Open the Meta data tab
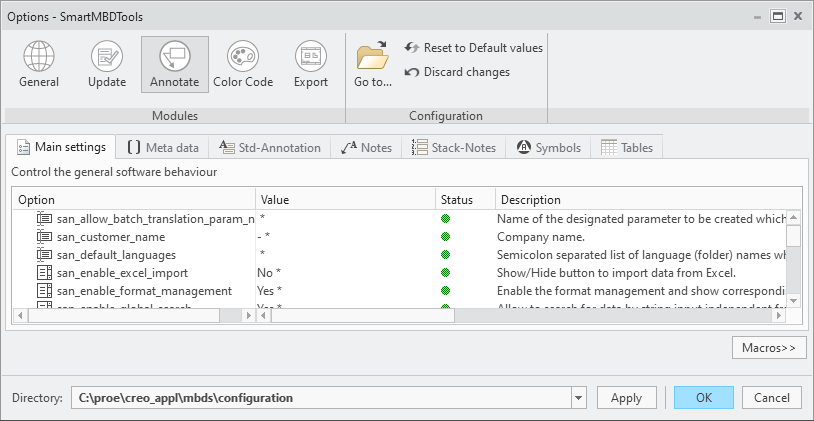The width and height of the screenshot is (814, 421). tap(162, 147)
